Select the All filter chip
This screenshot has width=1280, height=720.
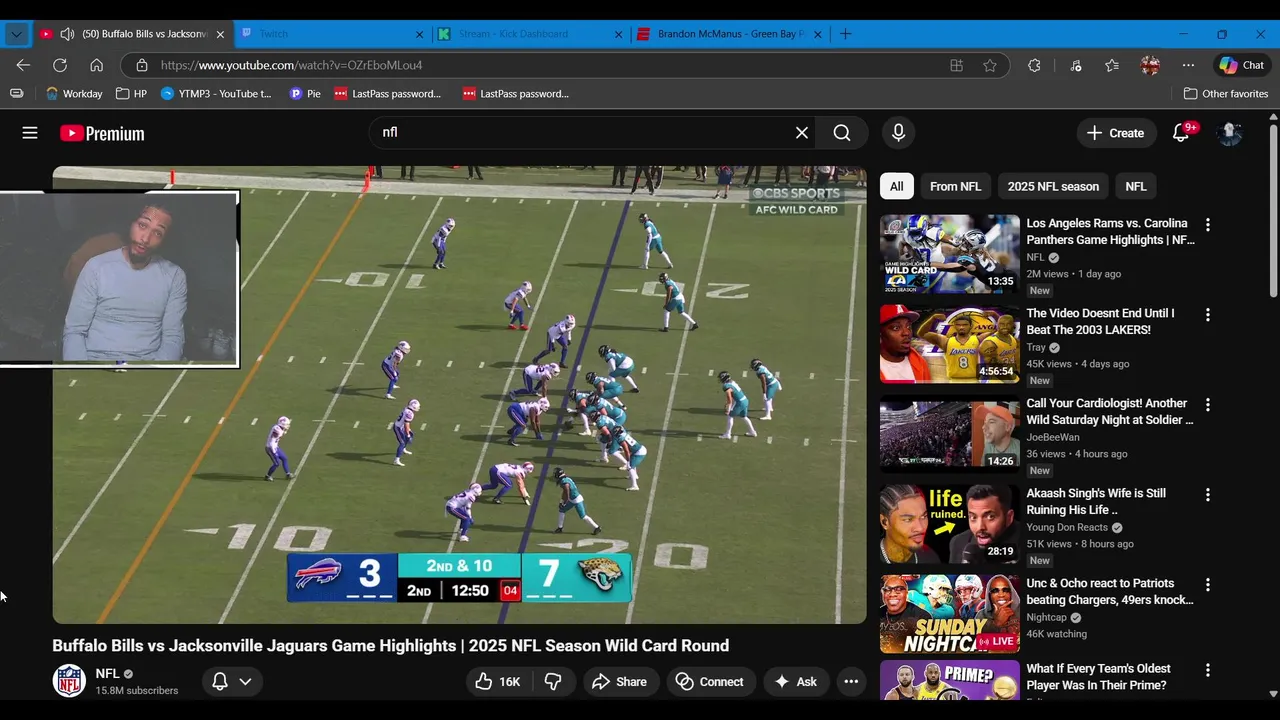coord(897,186)
